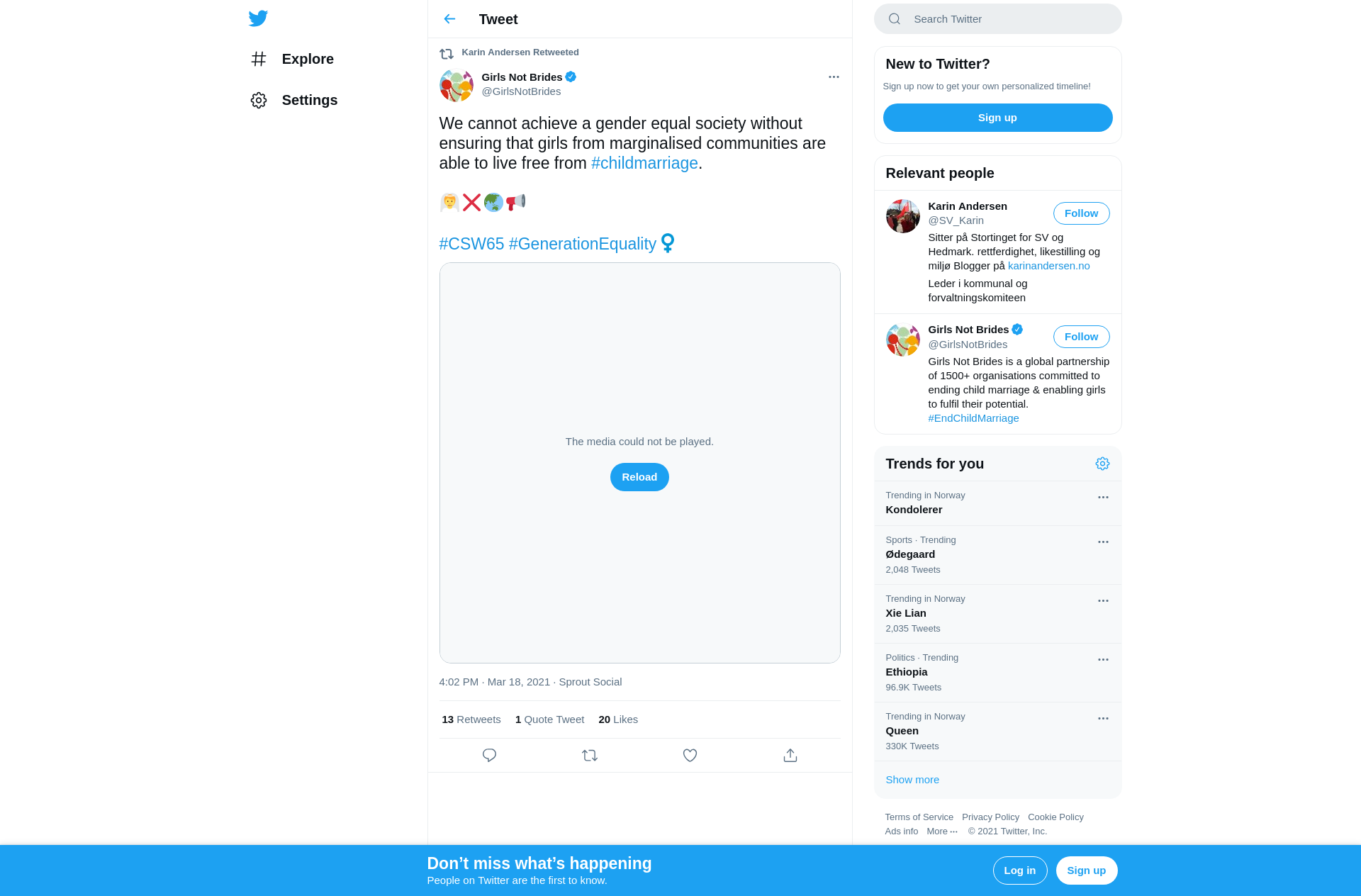
Task: Click the reply speech bubble icon
Action: (489, 756)
